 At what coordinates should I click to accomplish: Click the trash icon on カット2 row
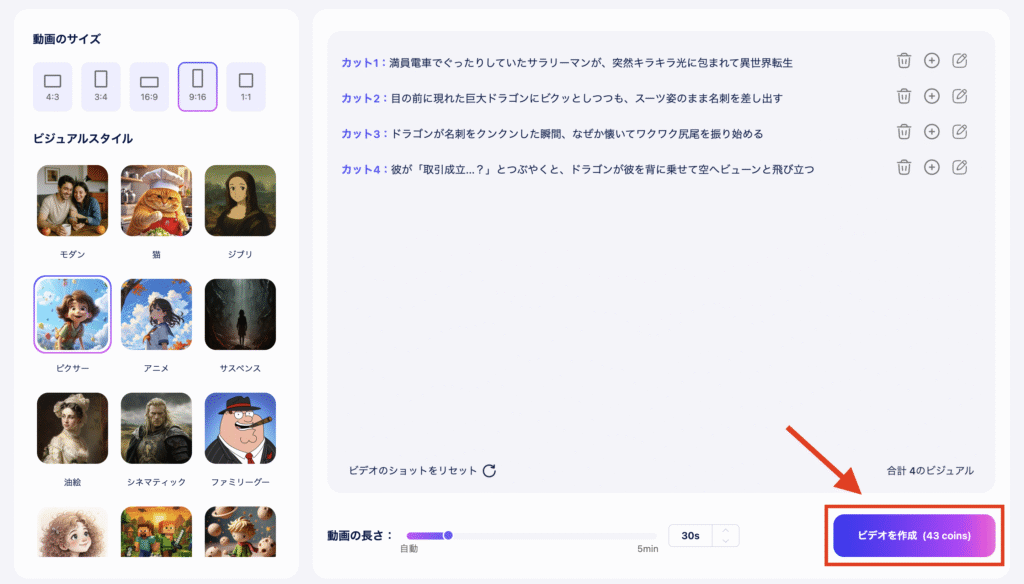point(903,97)
